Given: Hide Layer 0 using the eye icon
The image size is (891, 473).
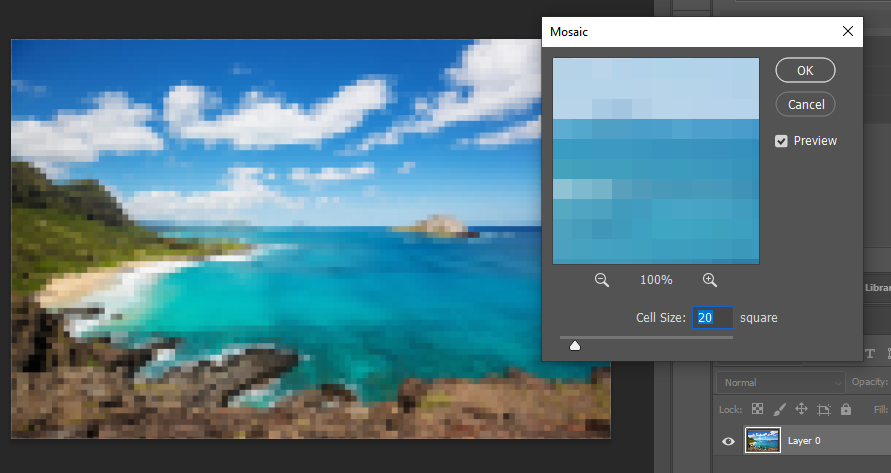Looking at the screenshot, I should click(x=729, y=441).
